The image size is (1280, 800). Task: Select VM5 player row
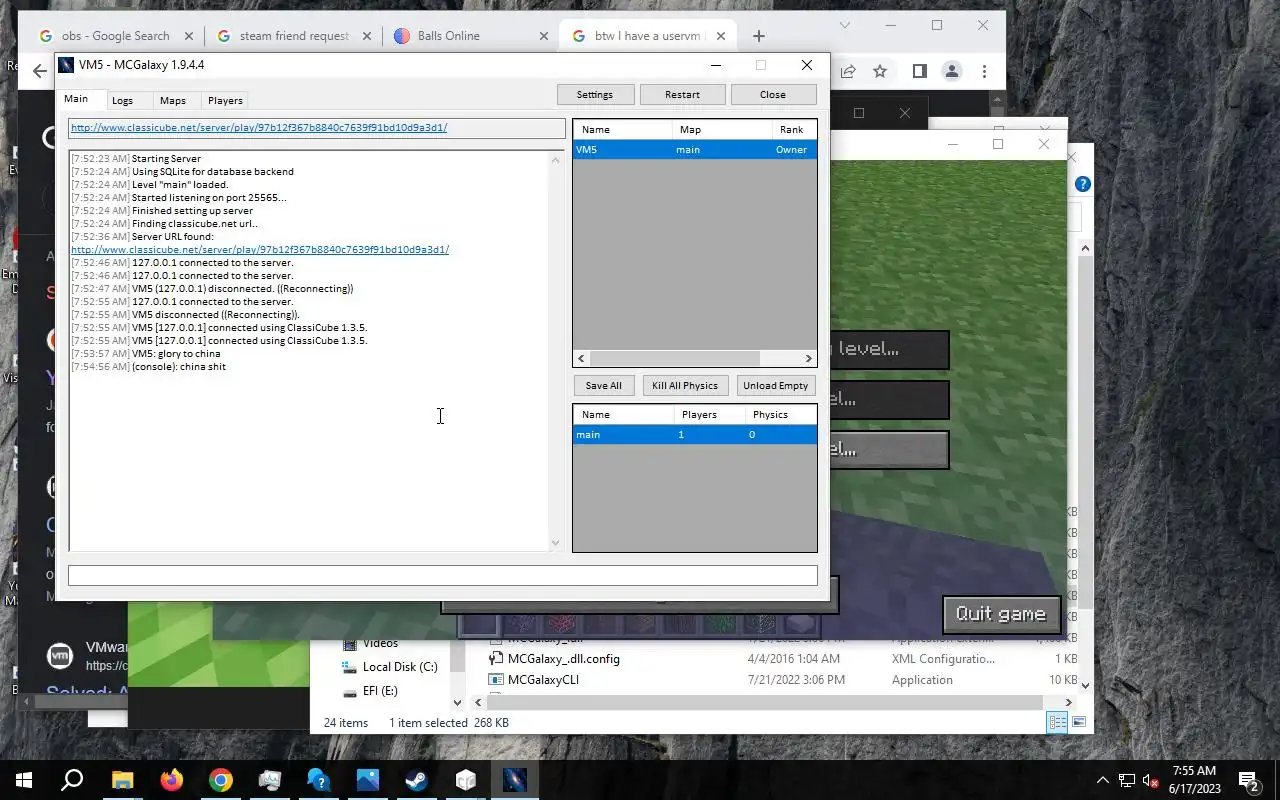point(695,149)
